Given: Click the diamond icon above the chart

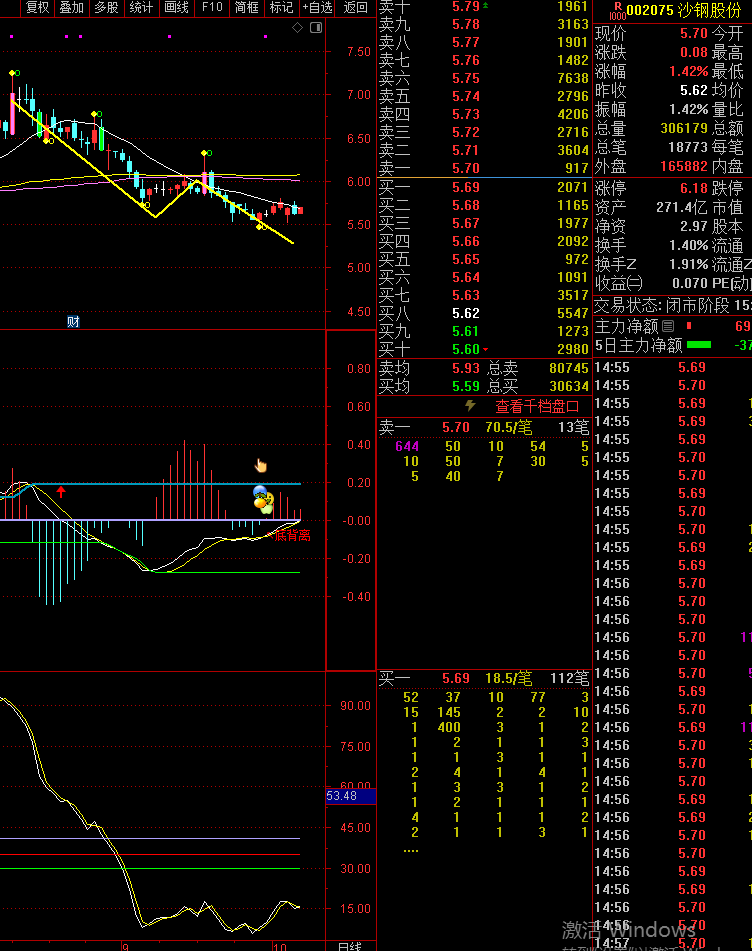Looking at the screenshot, I should point(297,27).
